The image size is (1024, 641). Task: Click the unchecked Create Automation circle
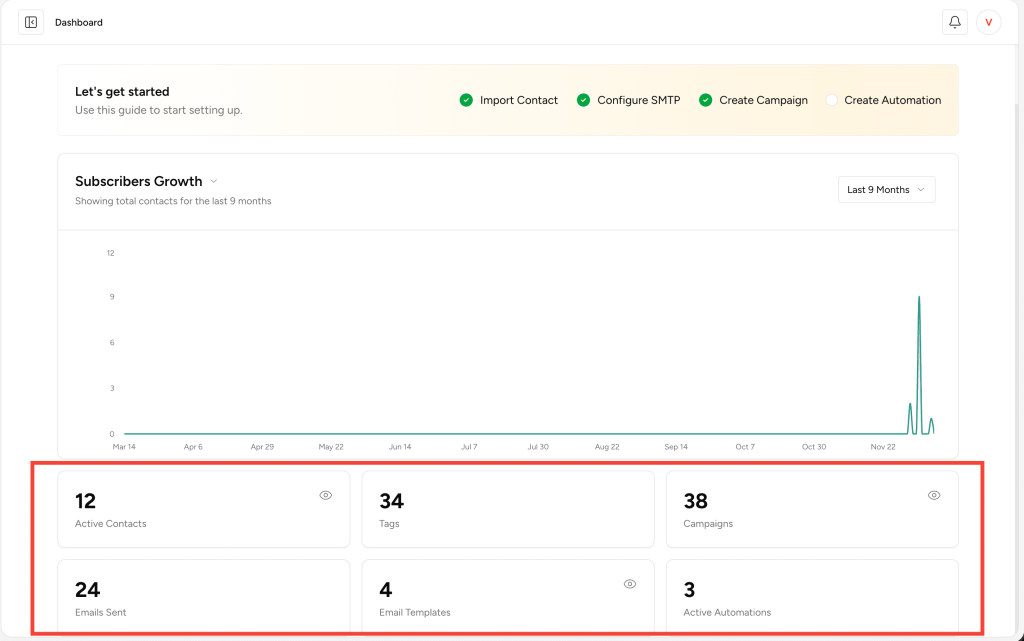point(831,100)
